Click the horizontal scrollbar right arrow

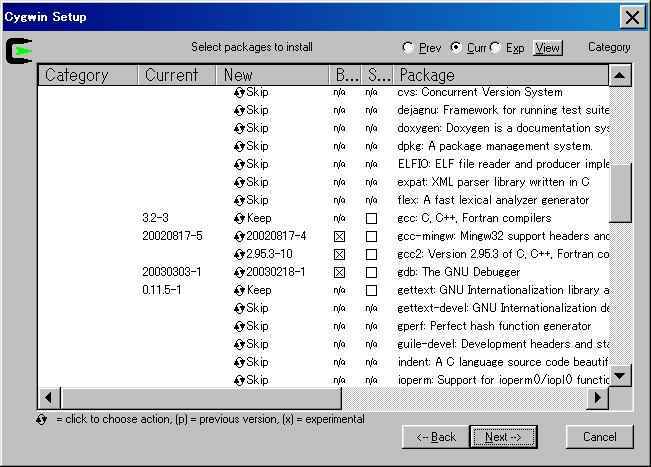(x=597, y=398)
